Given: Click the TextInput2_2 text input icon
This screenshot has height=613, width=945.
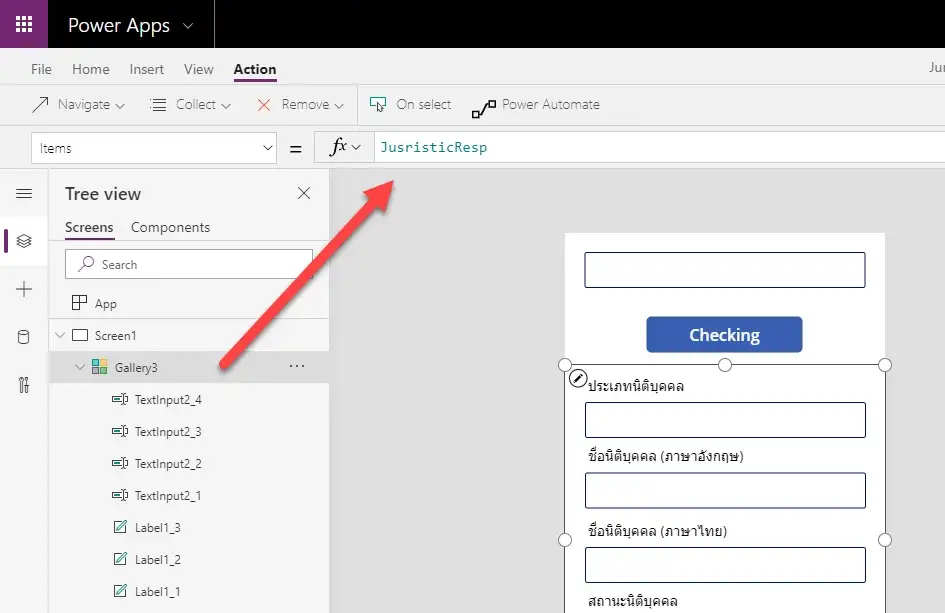Looking at the screenshot, I should pos(120,463).
